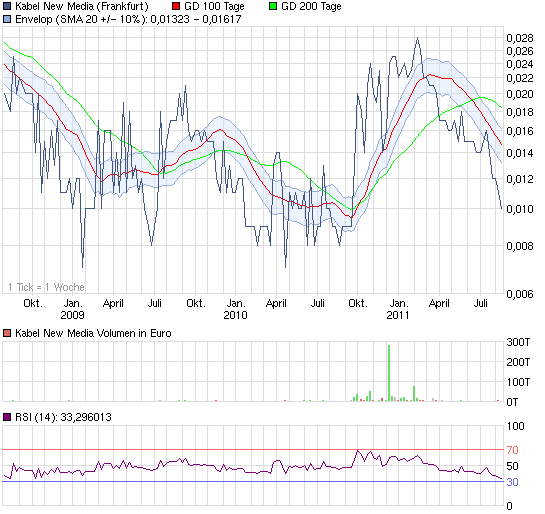Click the red Volumen in Euro legend swatch

coord(7,333)
